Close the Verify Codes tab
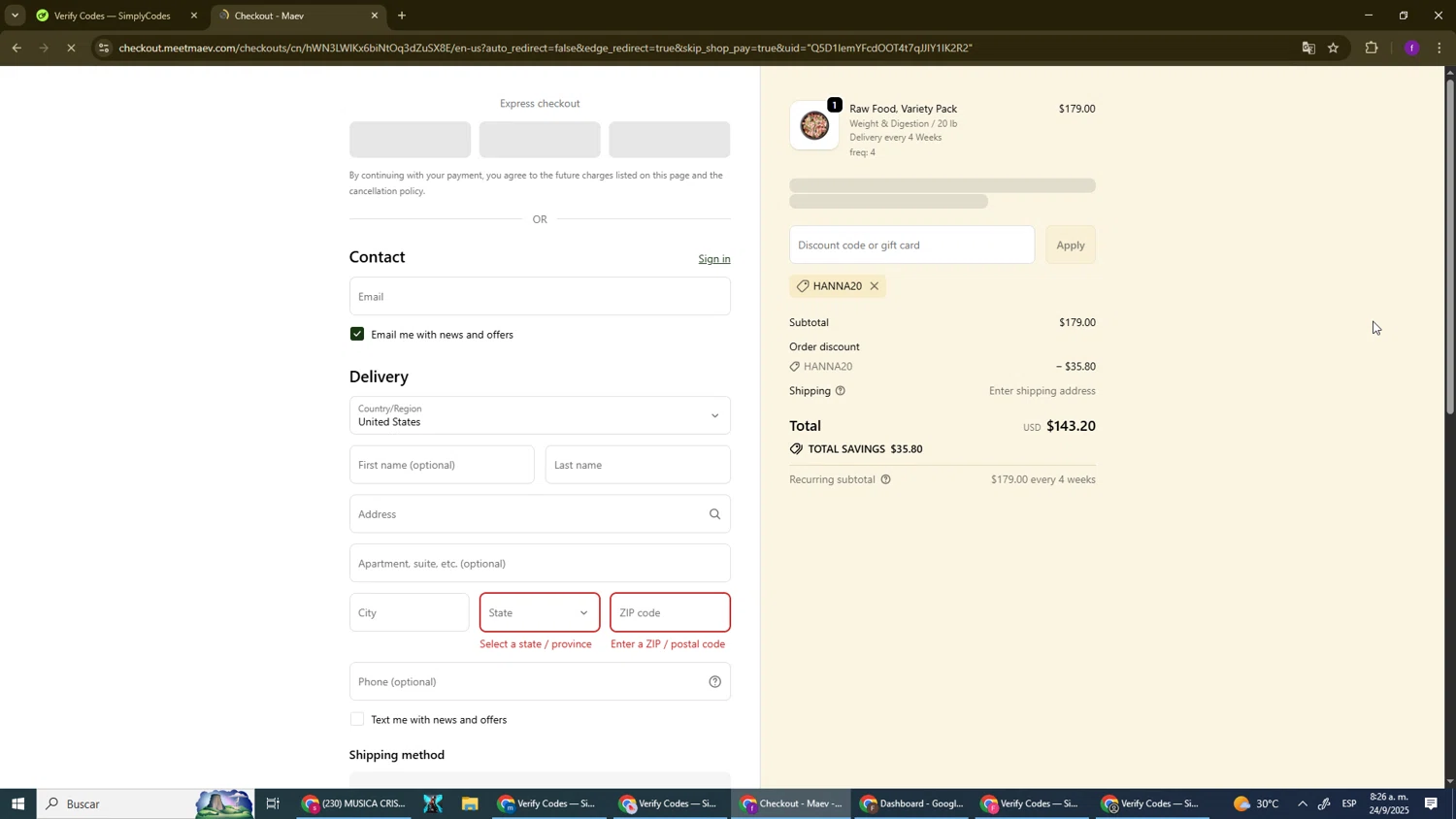Screen dimensions: 1456x819 coord(194,16)
